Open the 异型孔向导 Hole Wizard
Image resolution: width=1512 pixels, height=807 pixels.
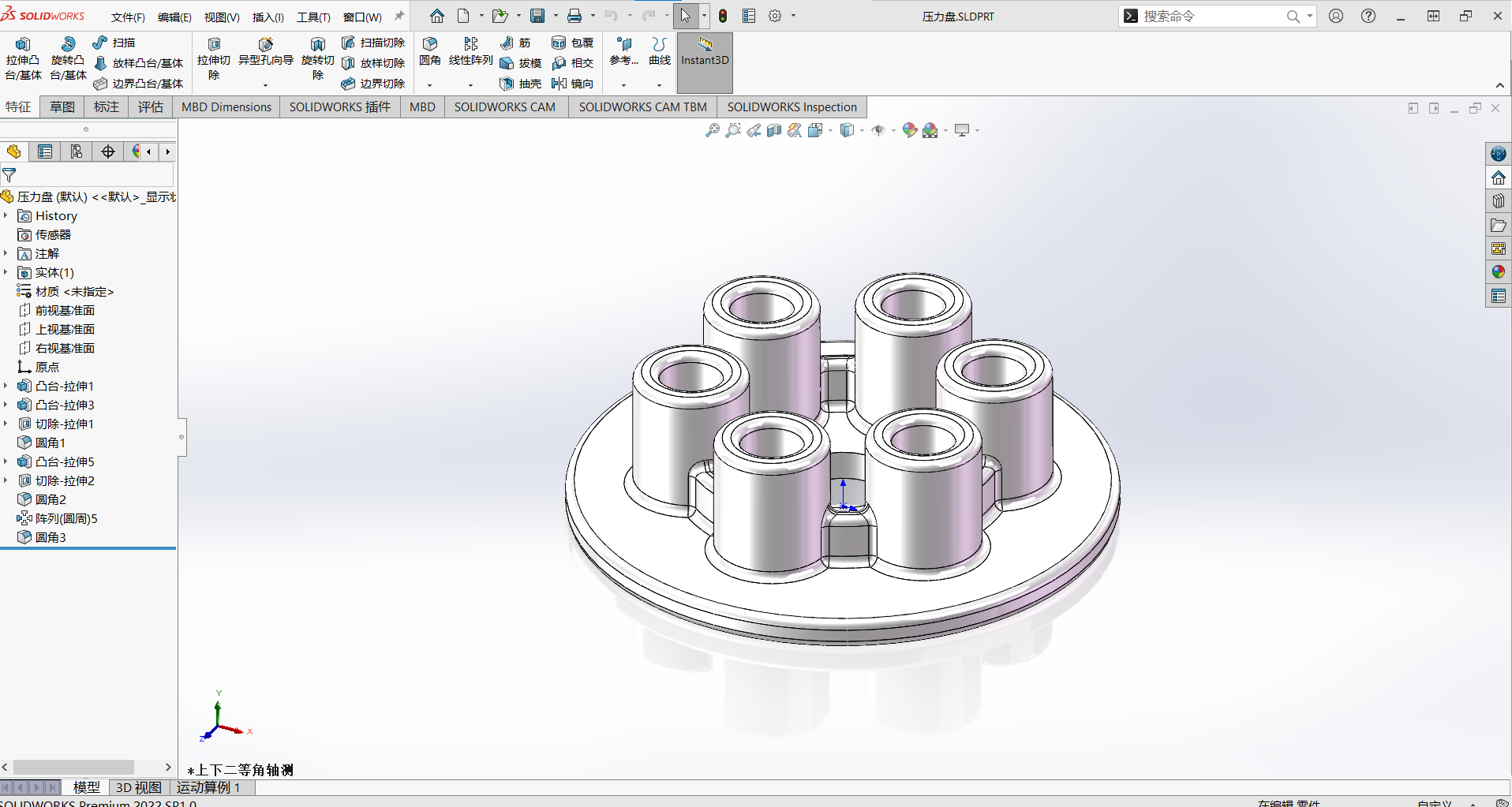point(265,53)
